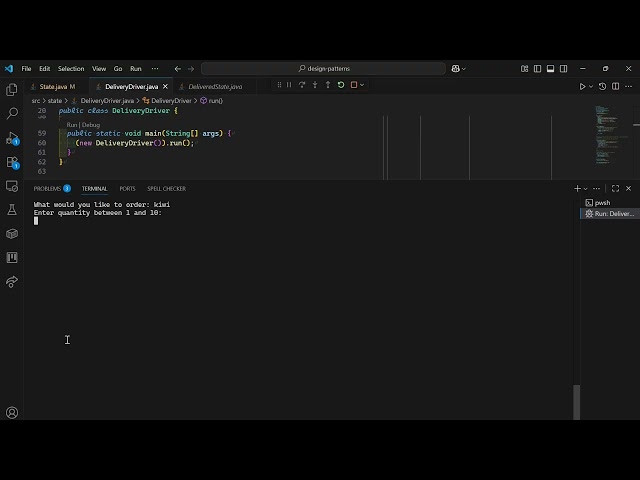This screenshot has height=480, width=640.
Task: Close the DeliveryDriver.java tab
Action: [x=165, y=87]
